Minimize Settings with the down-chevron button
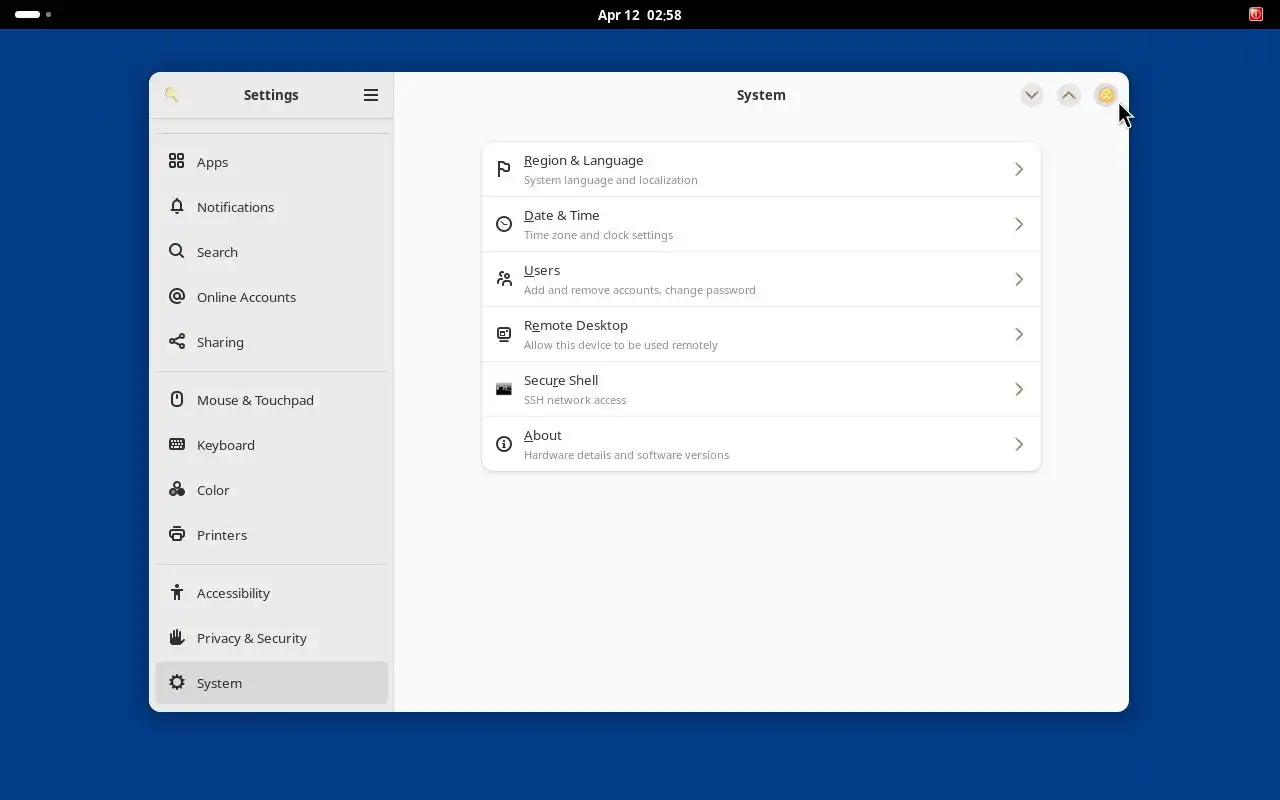 (x=1032, y=95)
